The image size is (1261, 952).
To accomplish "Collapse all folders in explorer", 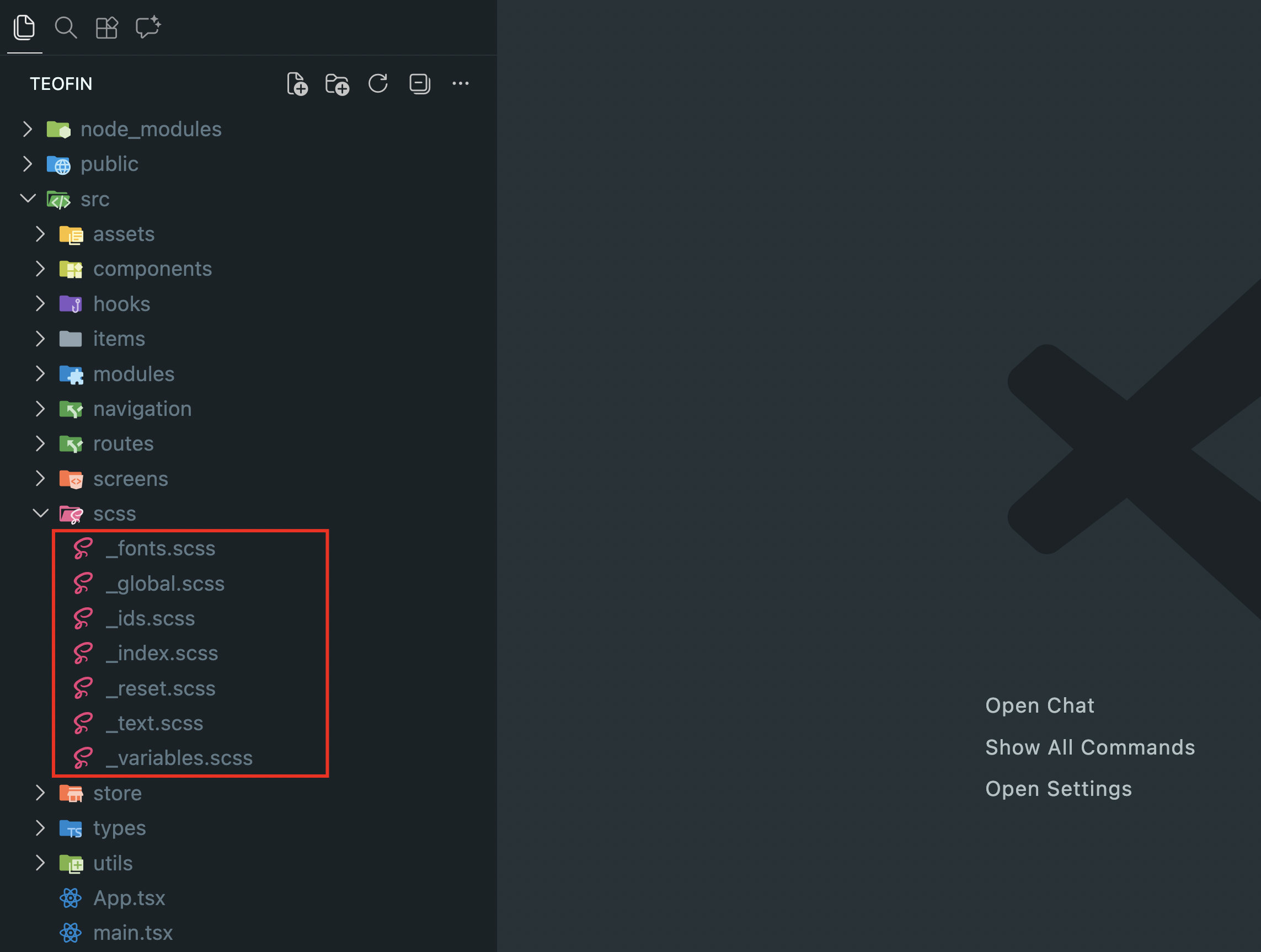I will click(x=420, y=84).
